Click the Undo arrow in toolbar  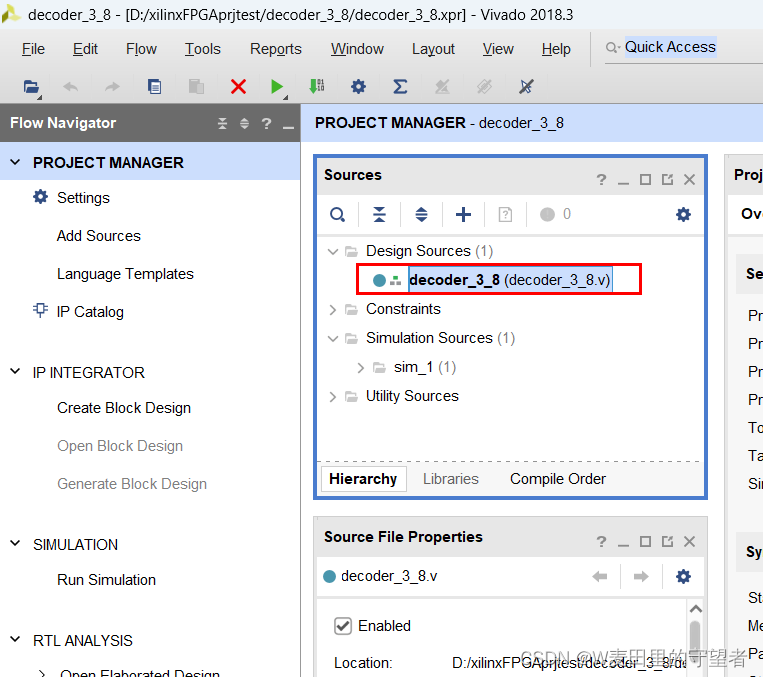[71, 87]
